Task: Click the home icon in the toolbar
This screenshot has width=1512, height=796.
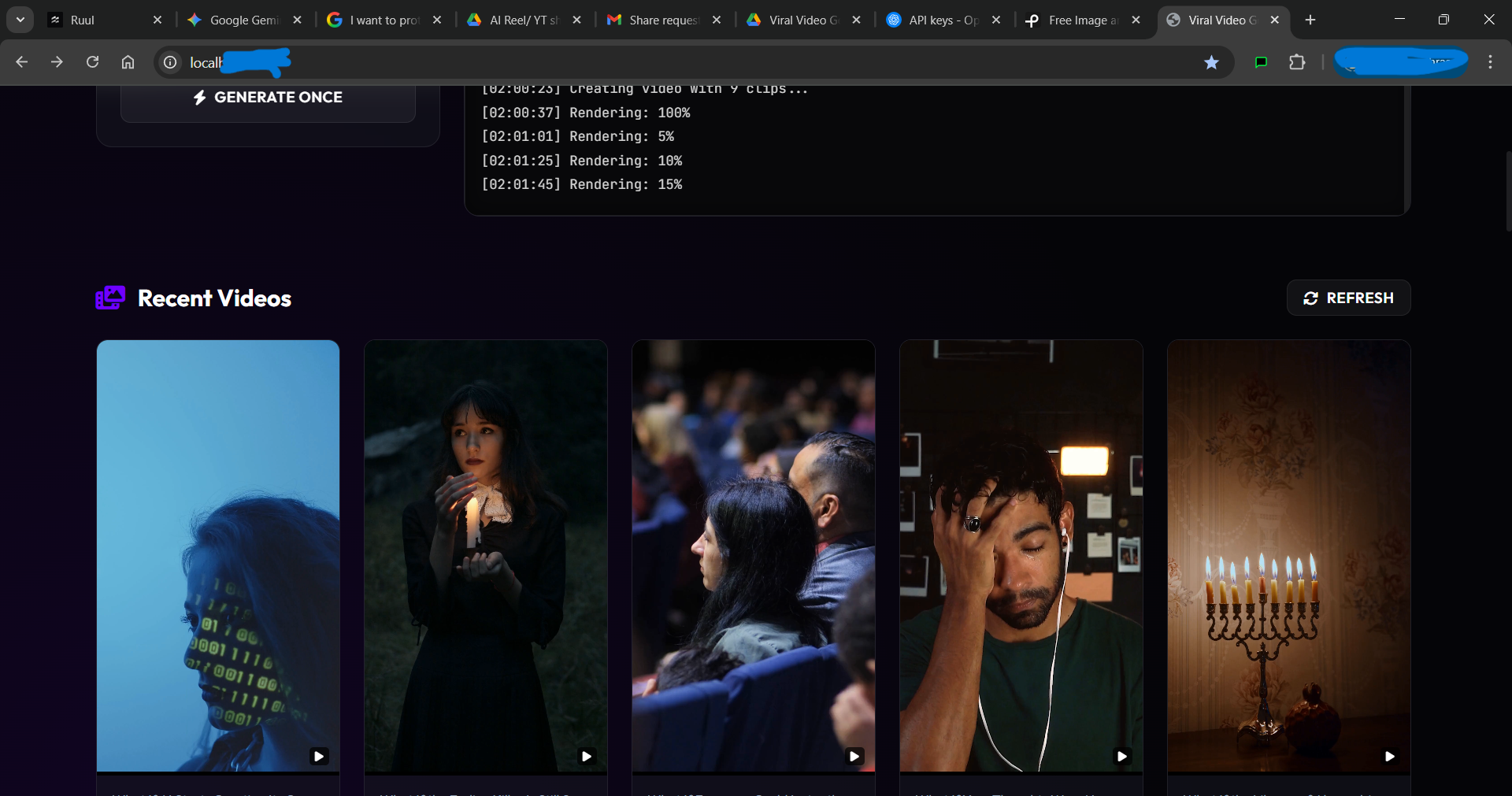Action: tap(128, 62)
